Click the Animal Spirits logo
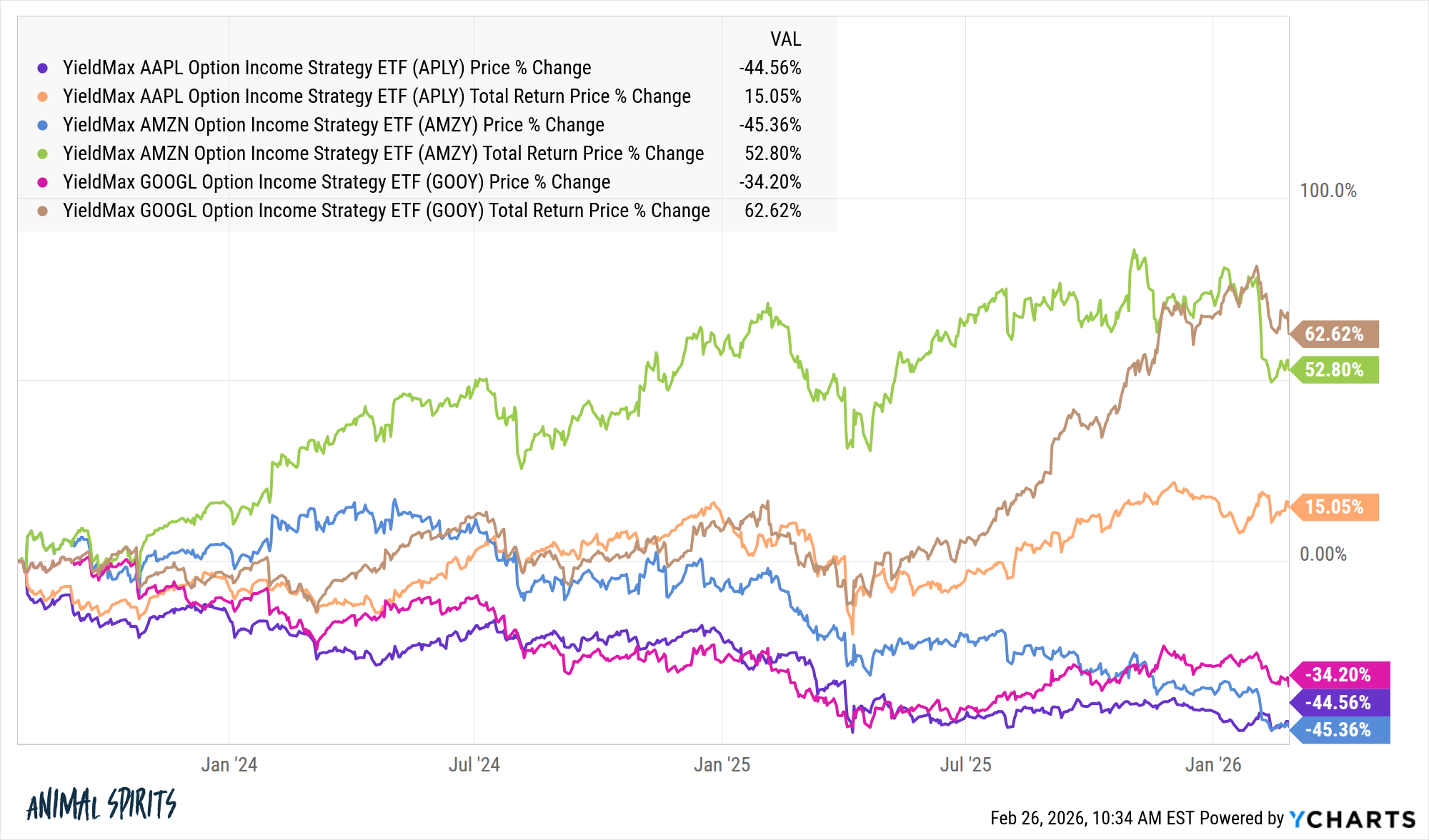The height and width of the screenshot is (840, 1429). [101, 804]
